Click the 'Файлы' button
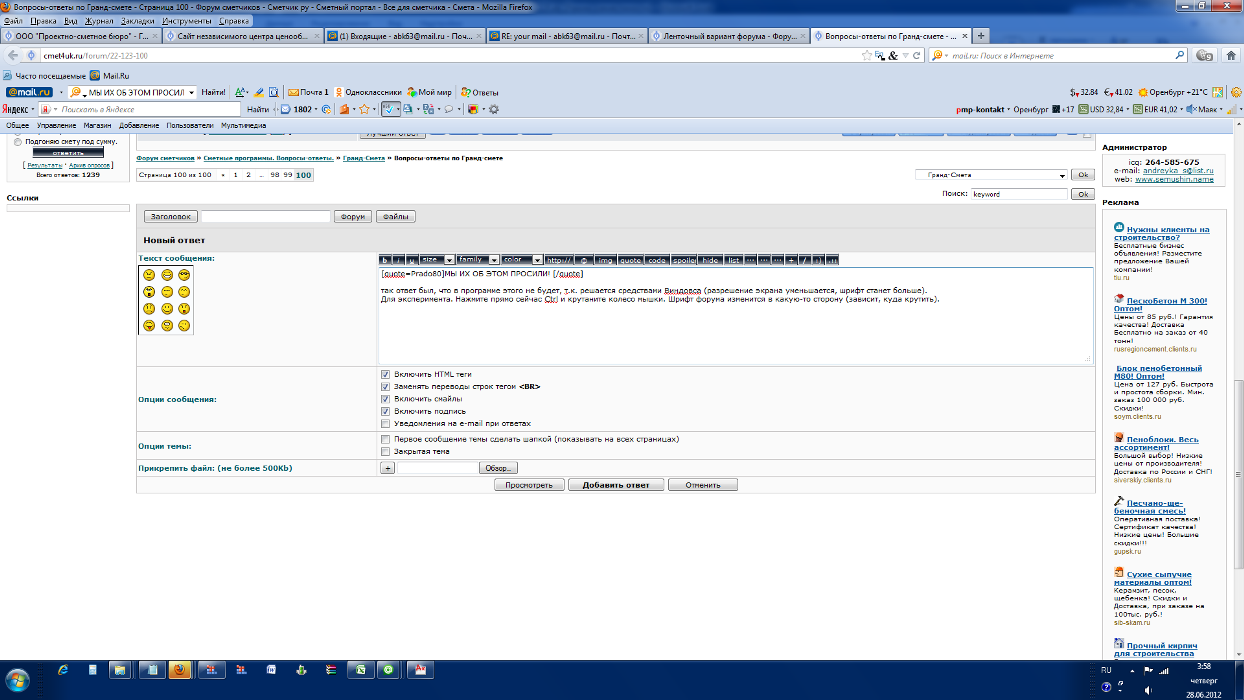This screenshot has width=1244, height=700. (397, 216)
